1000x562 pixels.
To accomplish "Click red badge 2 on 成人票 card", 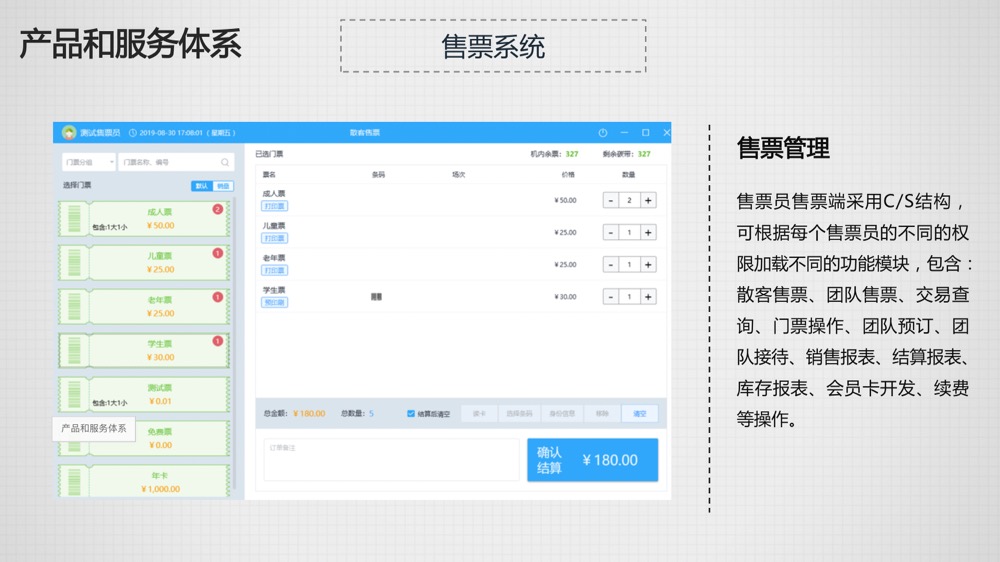I will click(217, 209).
